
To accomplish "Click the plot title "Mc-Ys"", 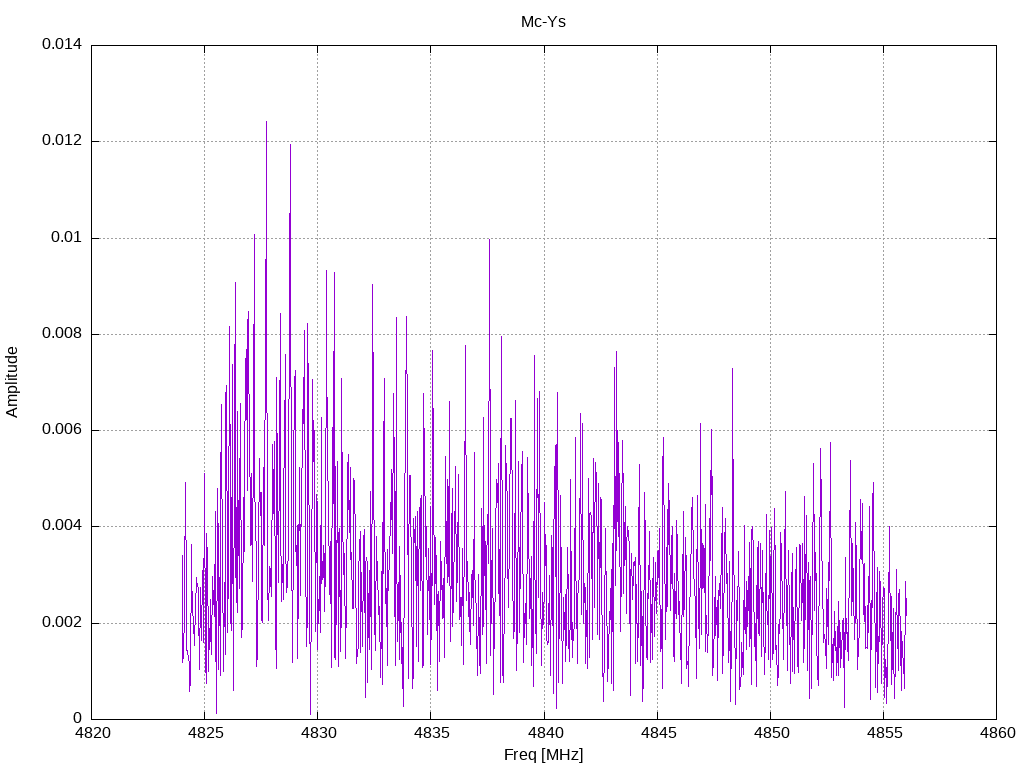I will pos(543,22).
